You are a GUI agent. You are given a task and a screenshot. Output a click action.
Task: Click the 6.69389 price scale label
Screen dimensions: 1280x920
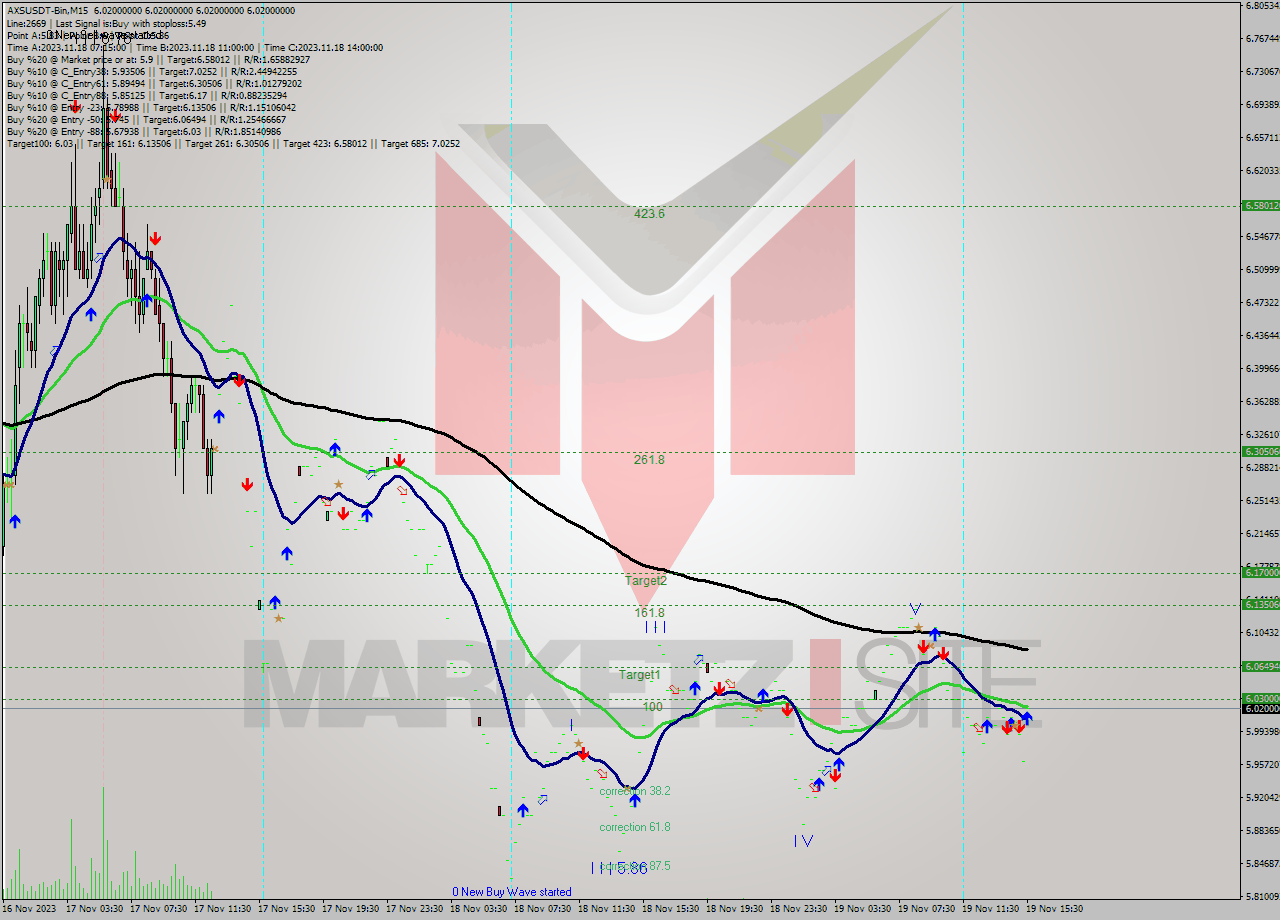pyautogui.click(x=1262, y=104)
